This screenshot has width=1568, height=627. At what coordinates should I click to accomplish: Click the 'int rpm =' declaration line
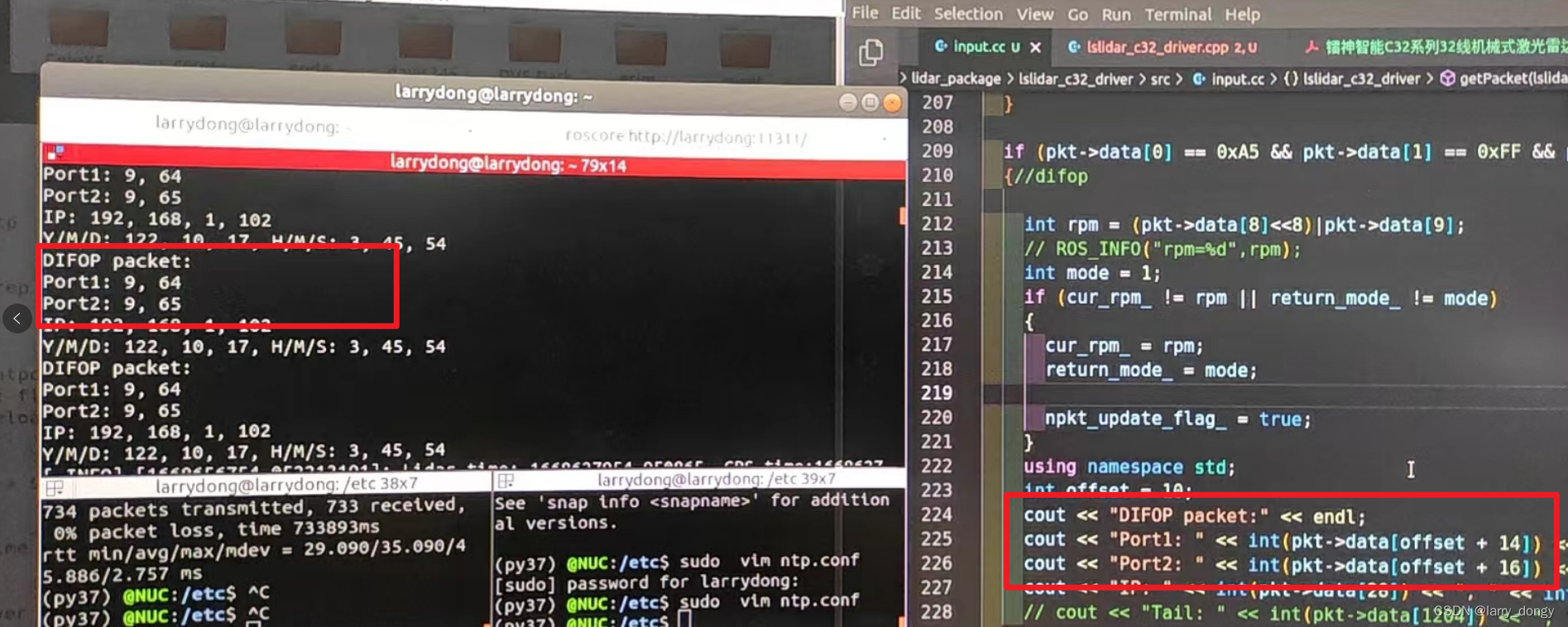click(x=1244, y=225)
